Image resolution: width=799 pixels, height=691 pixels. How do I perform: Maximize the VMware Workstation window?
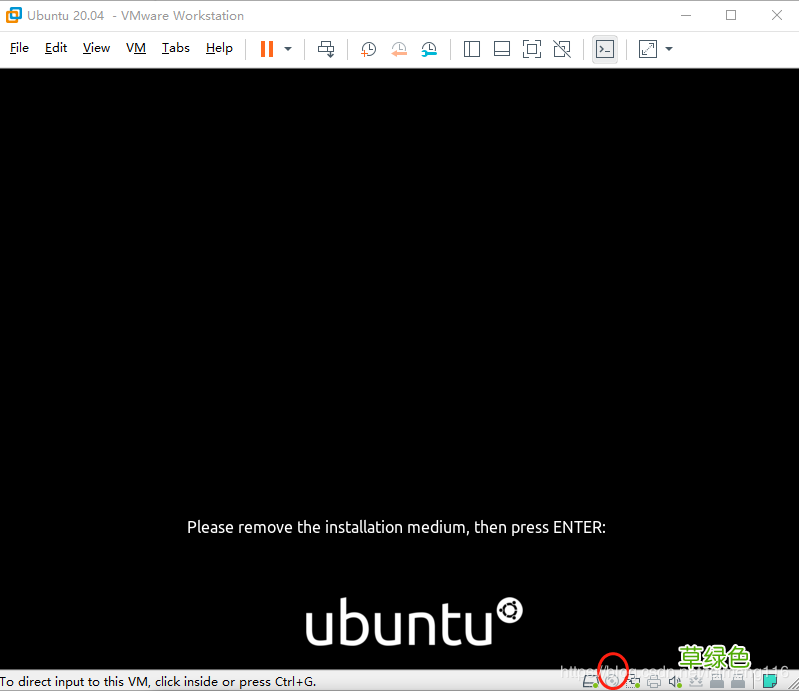point(731,15)
